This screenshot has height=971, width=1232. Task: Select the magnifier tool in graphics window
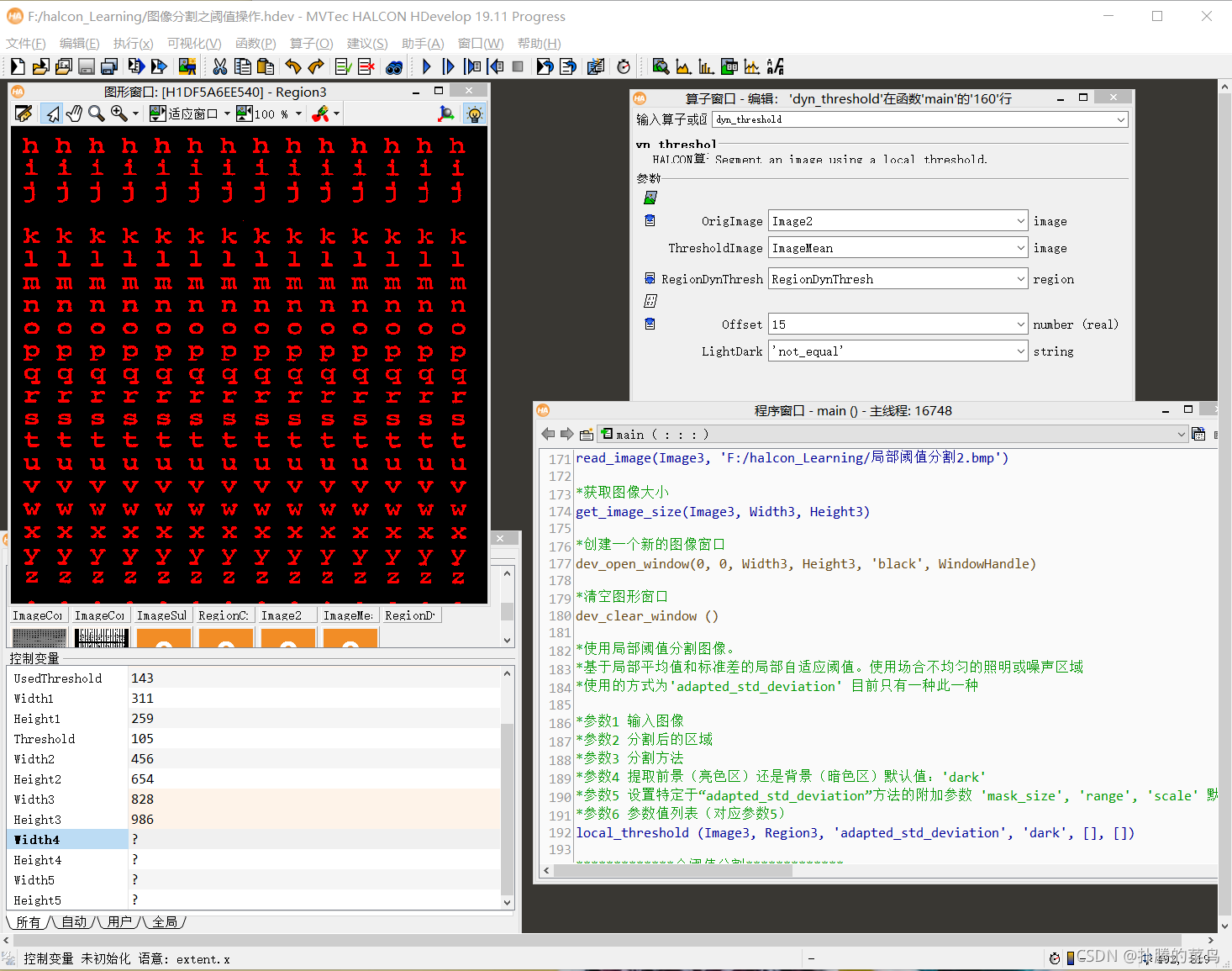[97, 113]
